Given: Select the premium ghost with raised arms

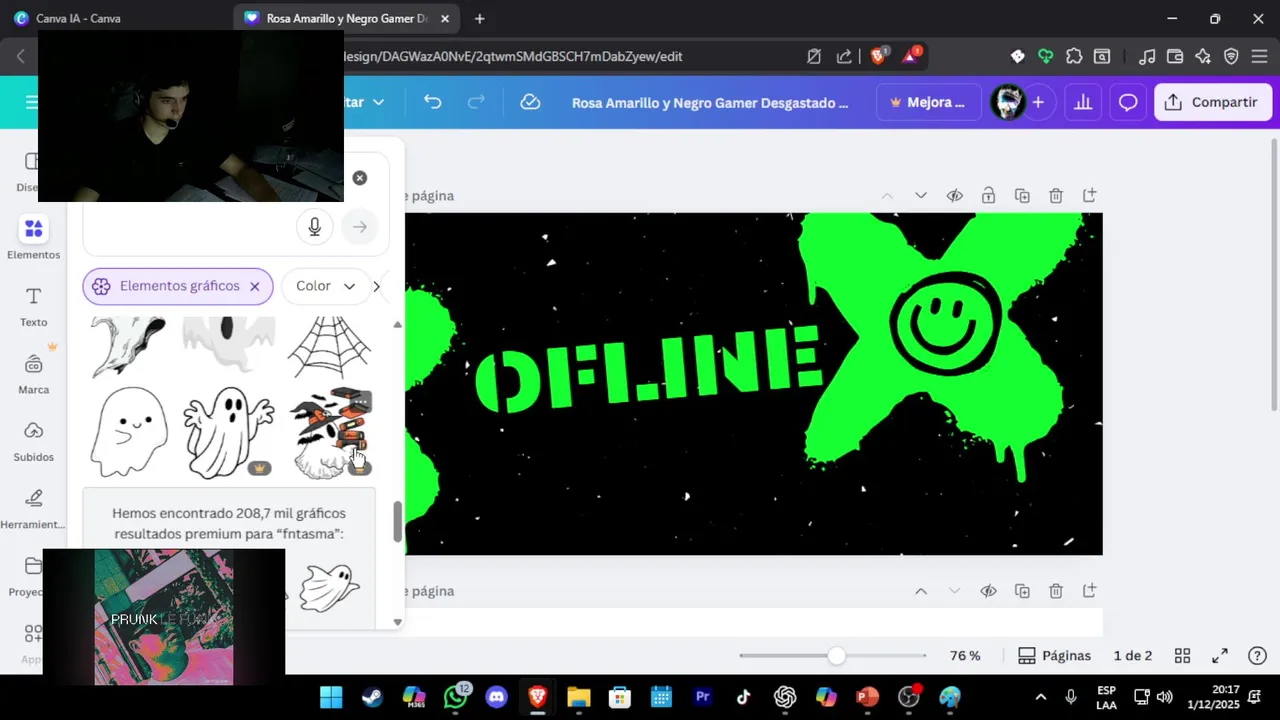Looking at the screenshot, I should pos(229,433).
